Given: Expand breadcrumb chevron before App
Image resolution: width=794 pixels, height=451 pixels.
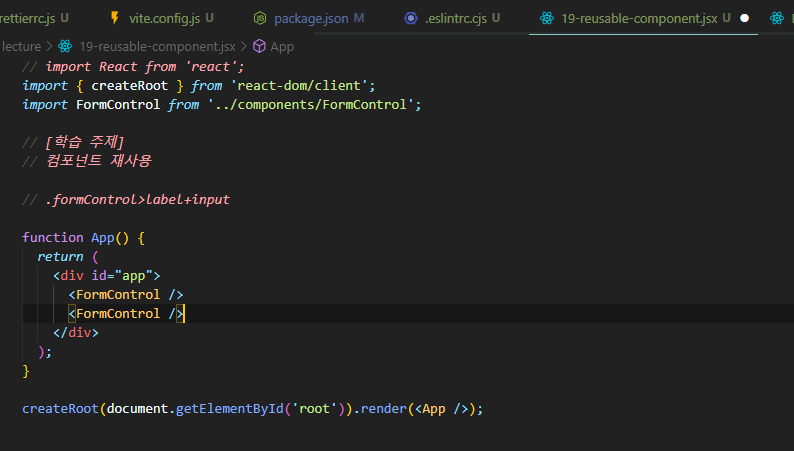Looking at the screenshot, I should click(244, 47).
